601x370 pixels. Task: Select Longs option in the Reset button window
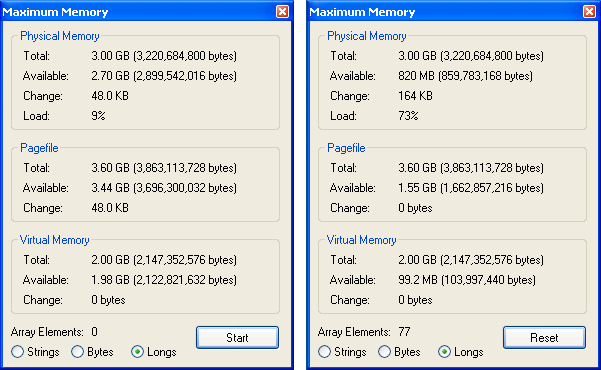460,352
